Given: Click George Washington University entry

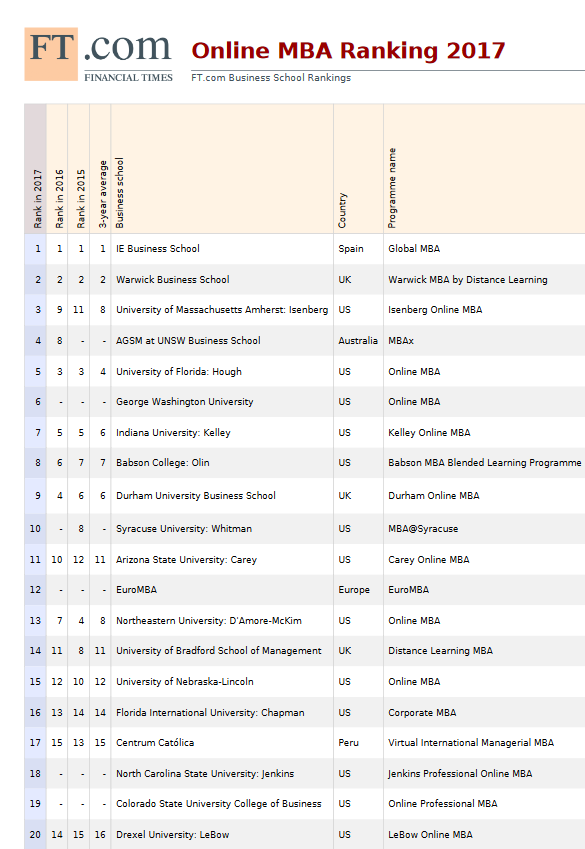Looking at the screenshot, I should [x=185, y=402].
